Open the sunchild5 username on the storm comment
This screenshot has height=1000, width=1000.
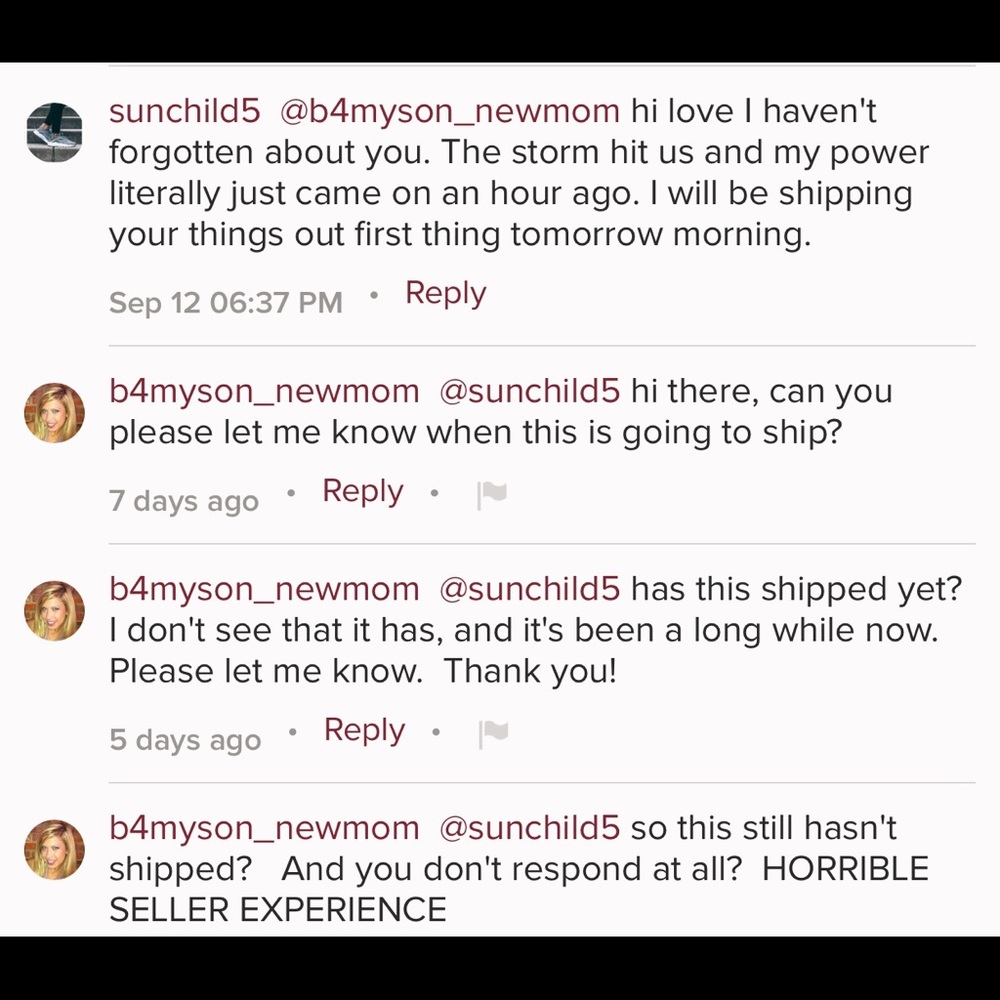tap(185, 112)
